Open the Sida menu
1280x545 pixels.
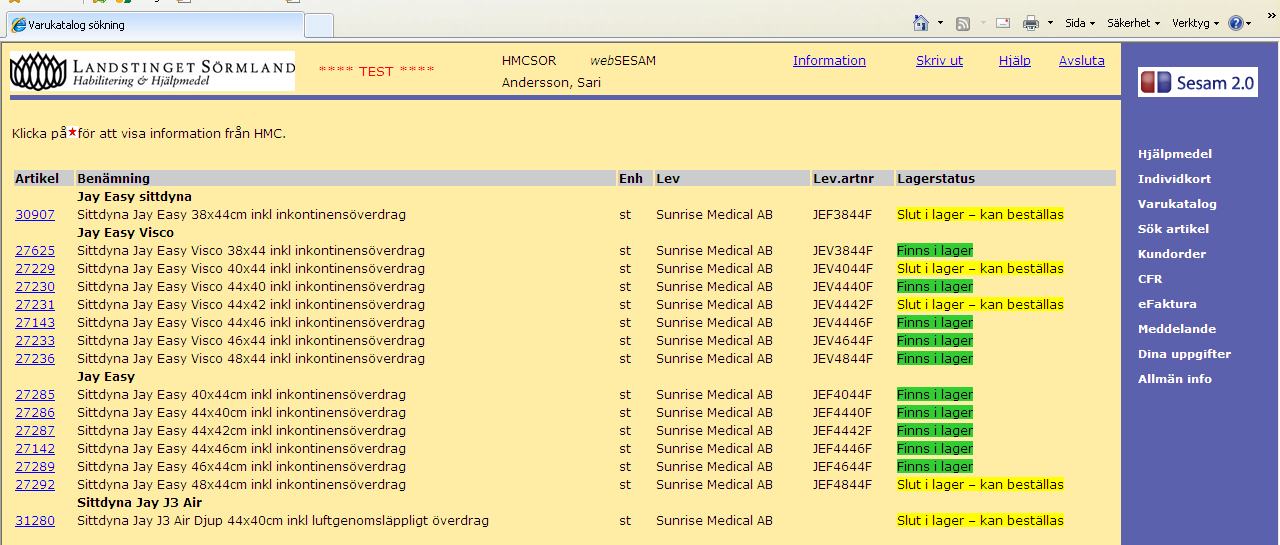pos(1080,23)
